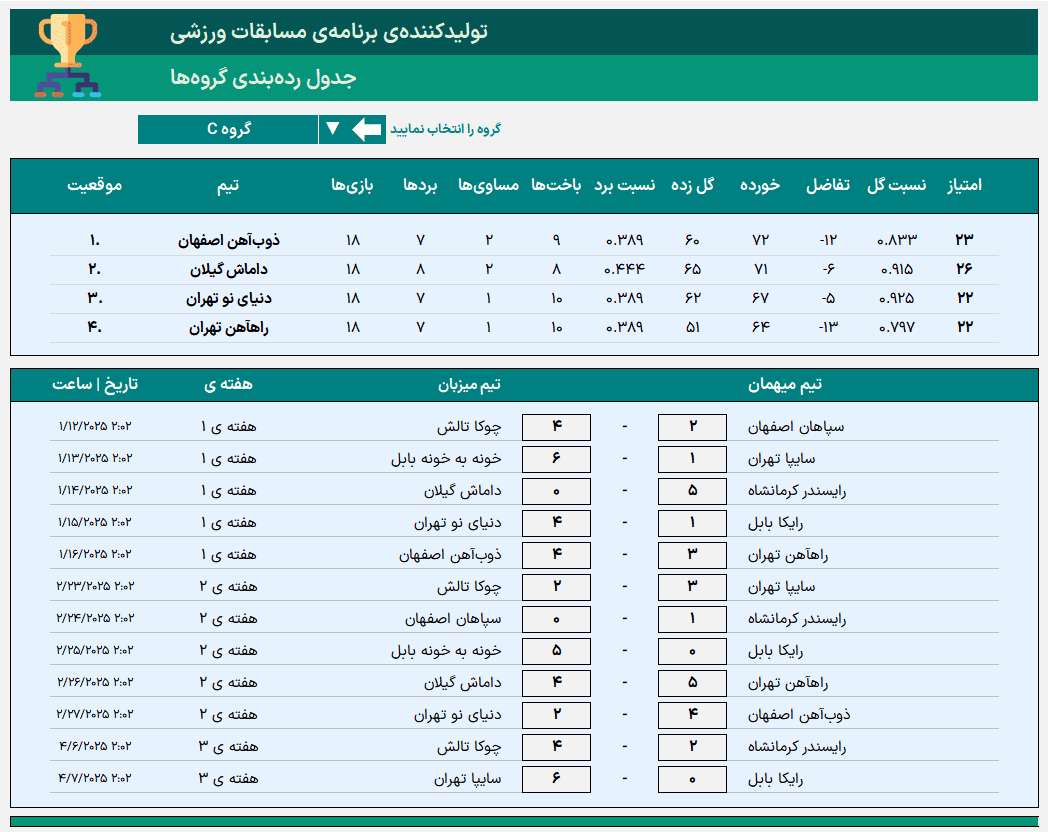1048x832 pixels.
Task: Click guest score box for ذوب‌آهن اصفهان on 2/27/2025
Action: point(692,716)
